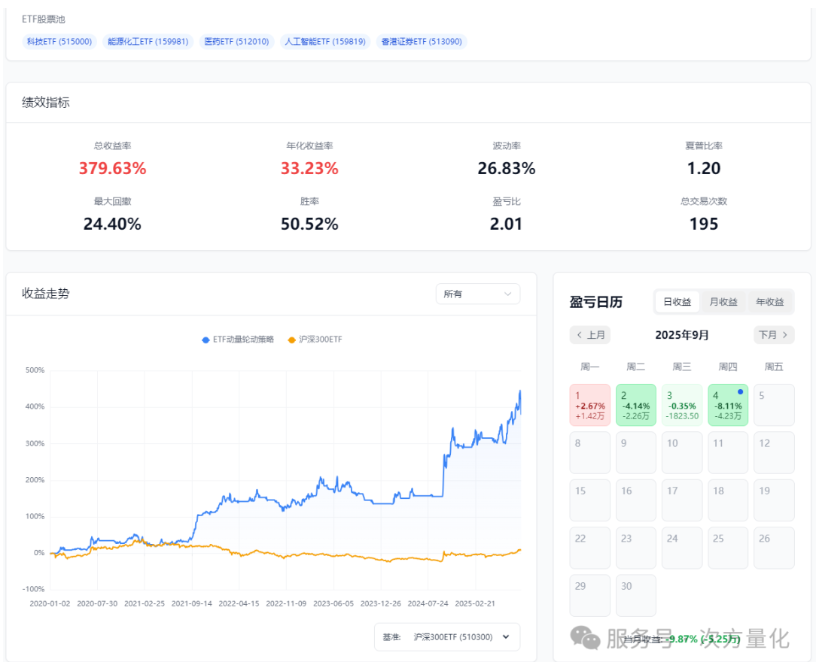Viewport: 817px width, 662px height.
Task: Switch to the 日收益 tab
Action: coord(677,302)
